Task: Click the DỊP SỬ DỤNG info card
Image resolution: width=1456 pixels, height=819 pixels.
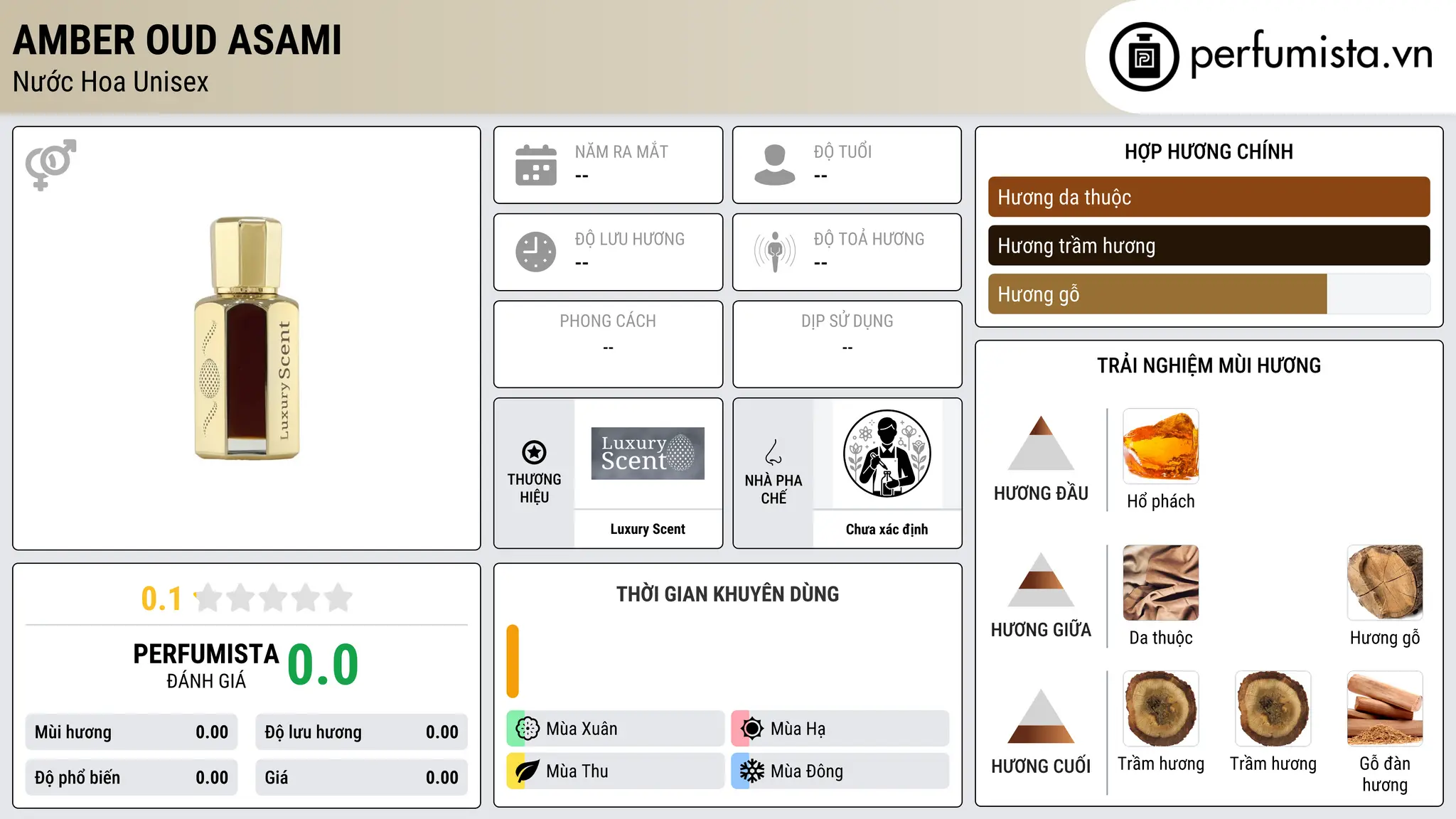Action: pyautogui.click(x=847, y=344)
